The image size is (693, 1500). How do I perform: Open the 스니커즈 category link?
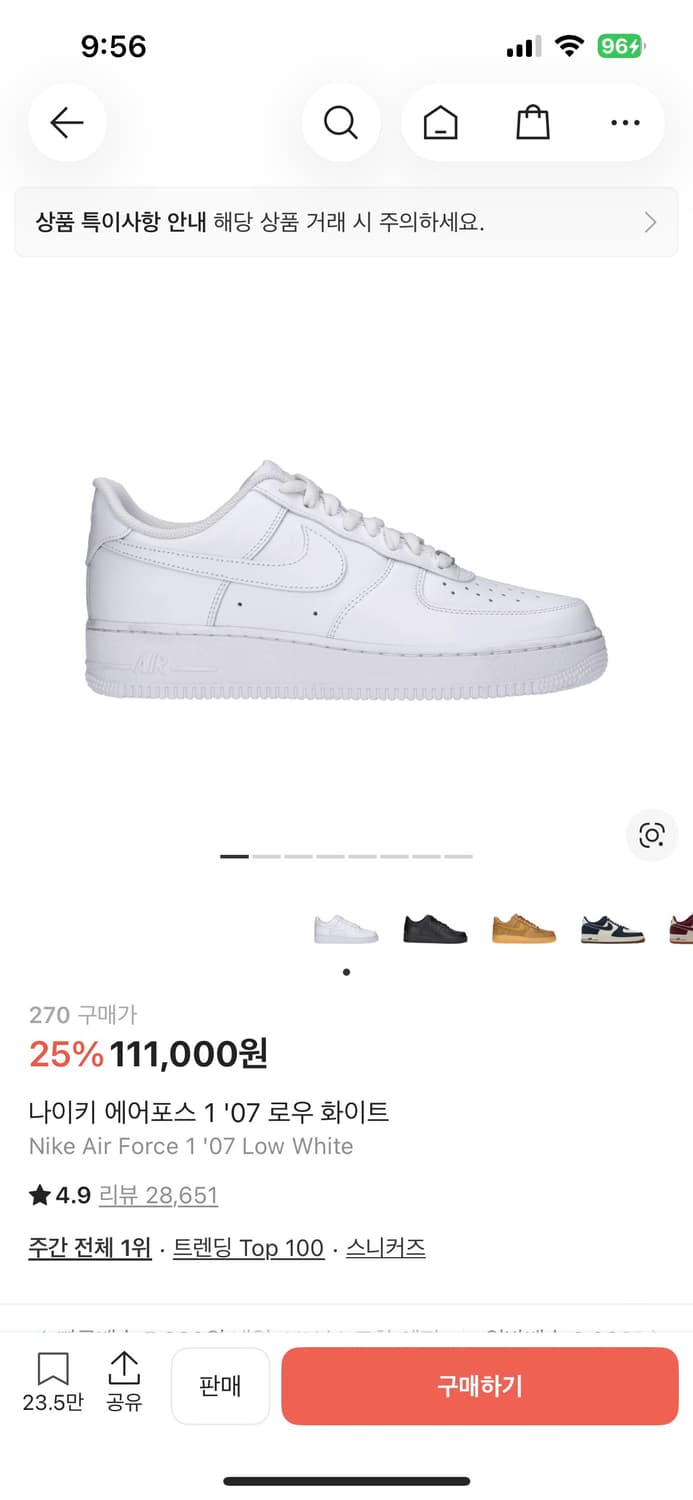point(386,1248)
